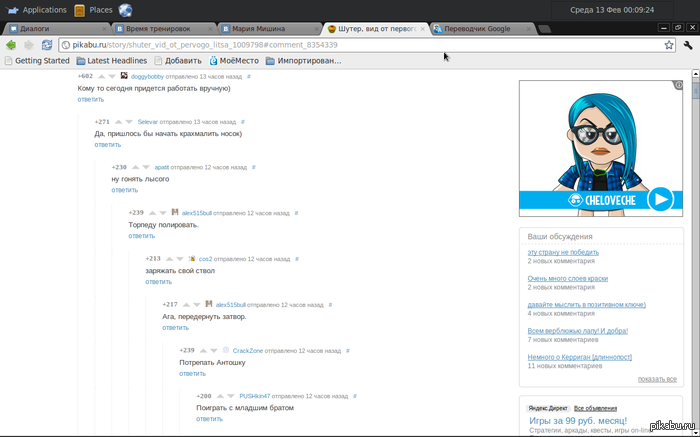Switch to the 'Переводчик Google' tab
This screenshot has width=700, height=437.
tap(482, 29)
